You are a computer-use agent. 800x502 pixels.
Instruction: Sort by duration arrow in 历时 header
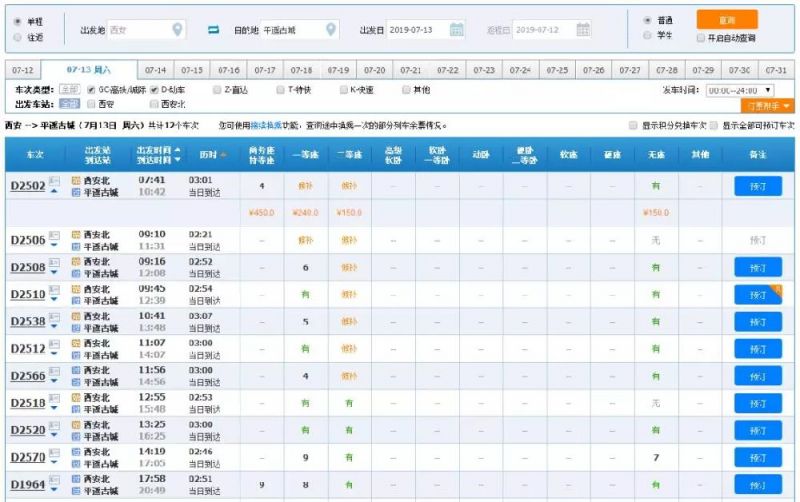click(222, 155)
